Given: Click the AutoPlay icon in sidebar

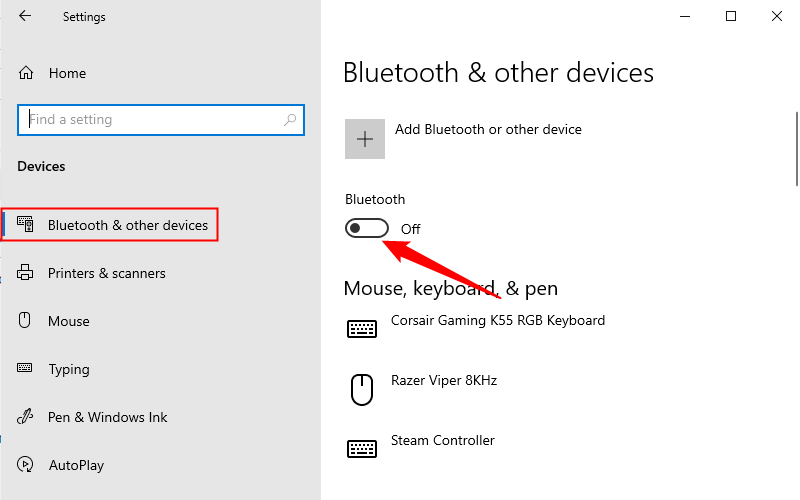Looking at the screenshot, I should pos(26,465).
